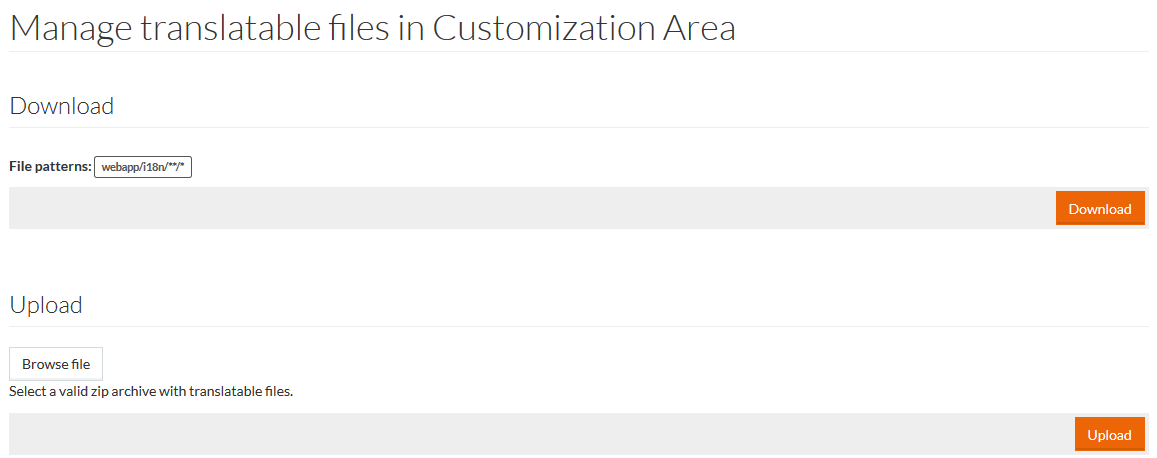Click the orange Download button
The height and width of the screenshot is (458, 1157).
click(x=1099, y=209)
